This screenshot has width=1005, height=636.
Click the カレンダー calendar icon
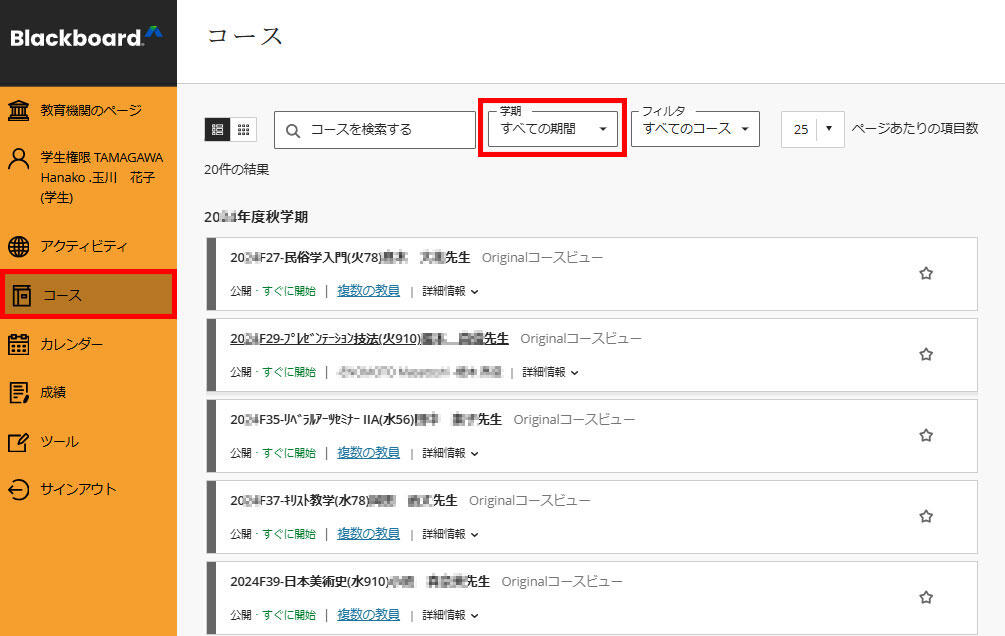point(19,344)
